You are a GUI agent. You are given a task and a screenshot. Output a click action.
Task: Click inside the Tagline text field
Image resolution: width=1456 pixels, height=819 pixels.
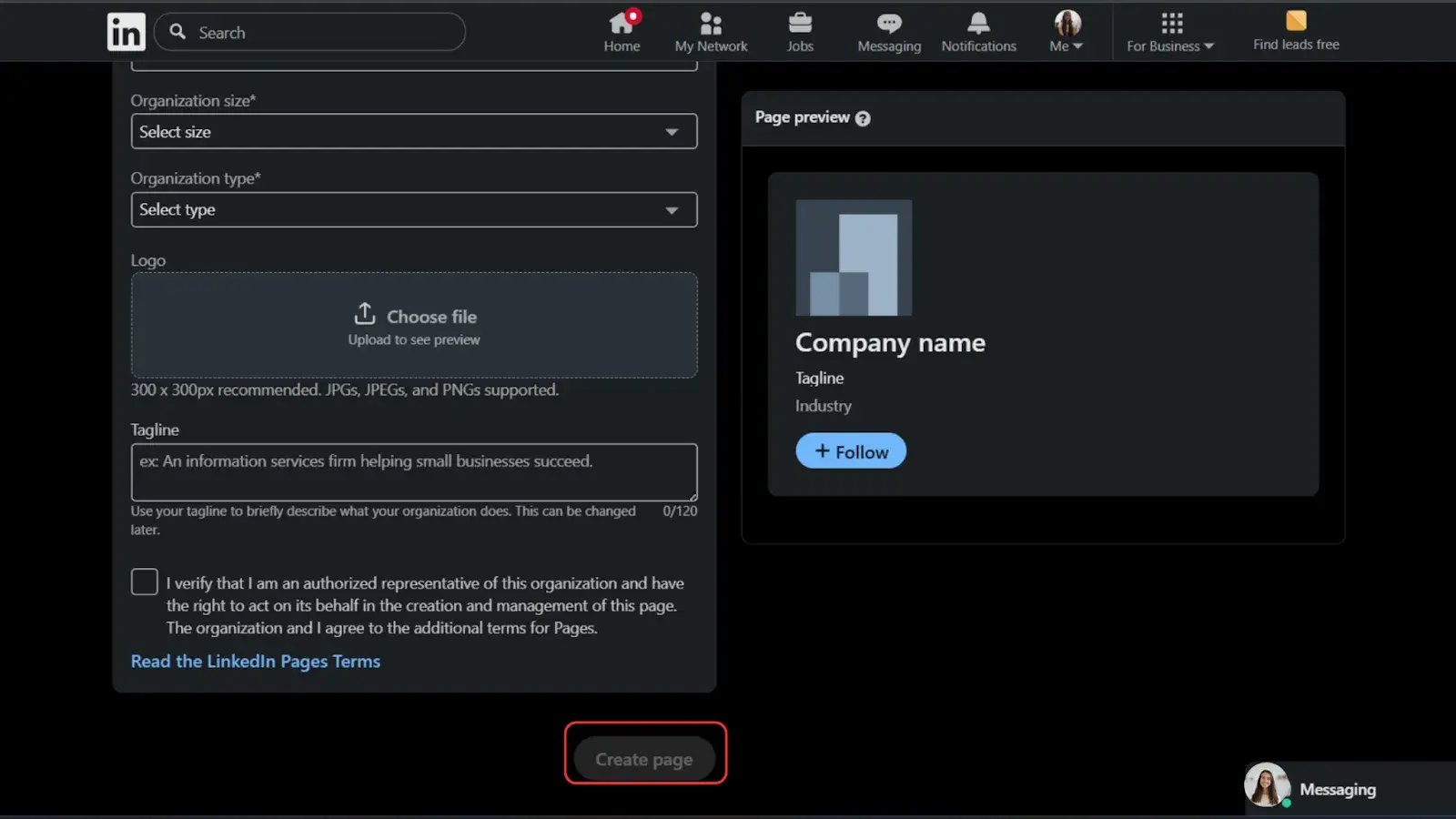pos(414,471)
